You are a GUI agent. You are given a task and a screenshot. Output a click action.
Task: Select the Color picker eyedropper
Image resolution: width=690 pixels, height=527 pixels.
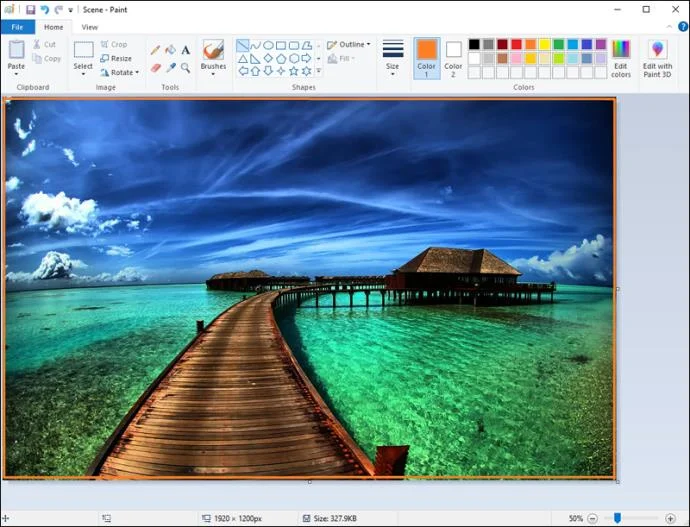click(x=170, y=68)
